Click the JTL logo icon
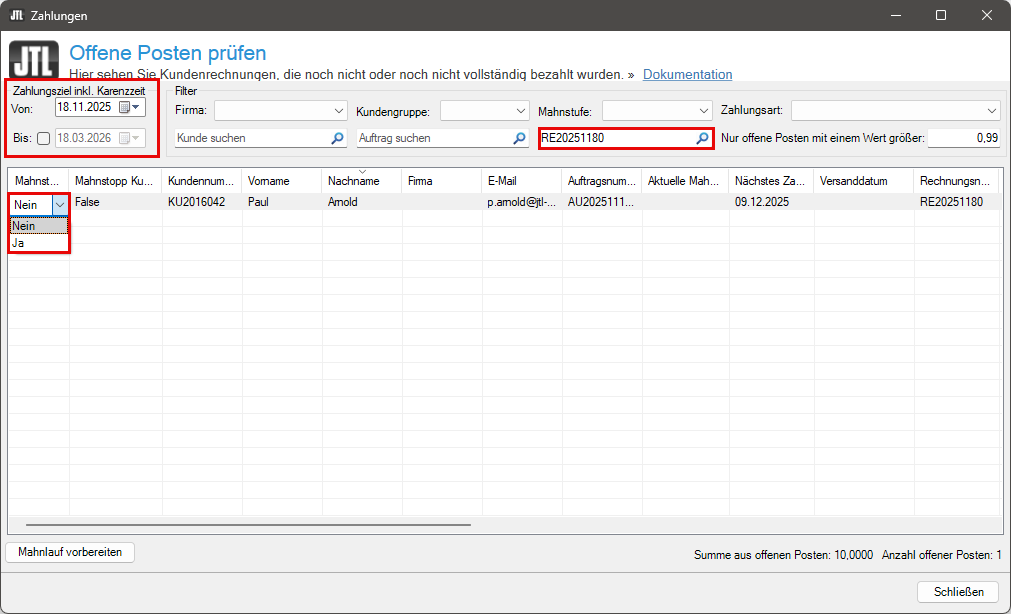Image resolution: width=1011 pixels, height=614 pixels. (x=33, y=60)
